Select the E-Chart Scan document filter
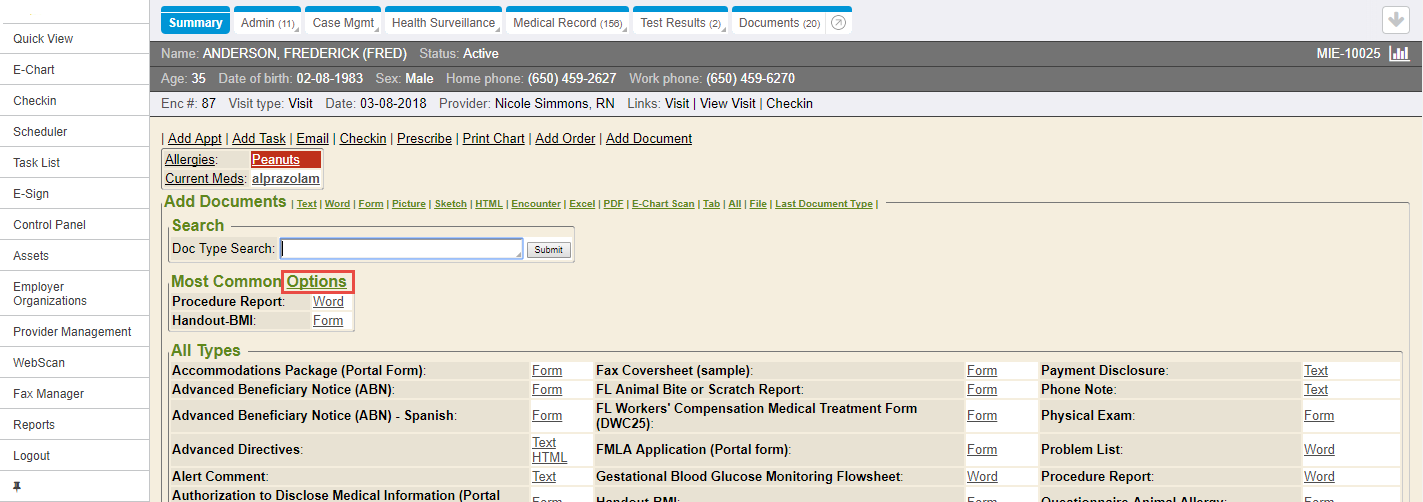 click(663, 204)
